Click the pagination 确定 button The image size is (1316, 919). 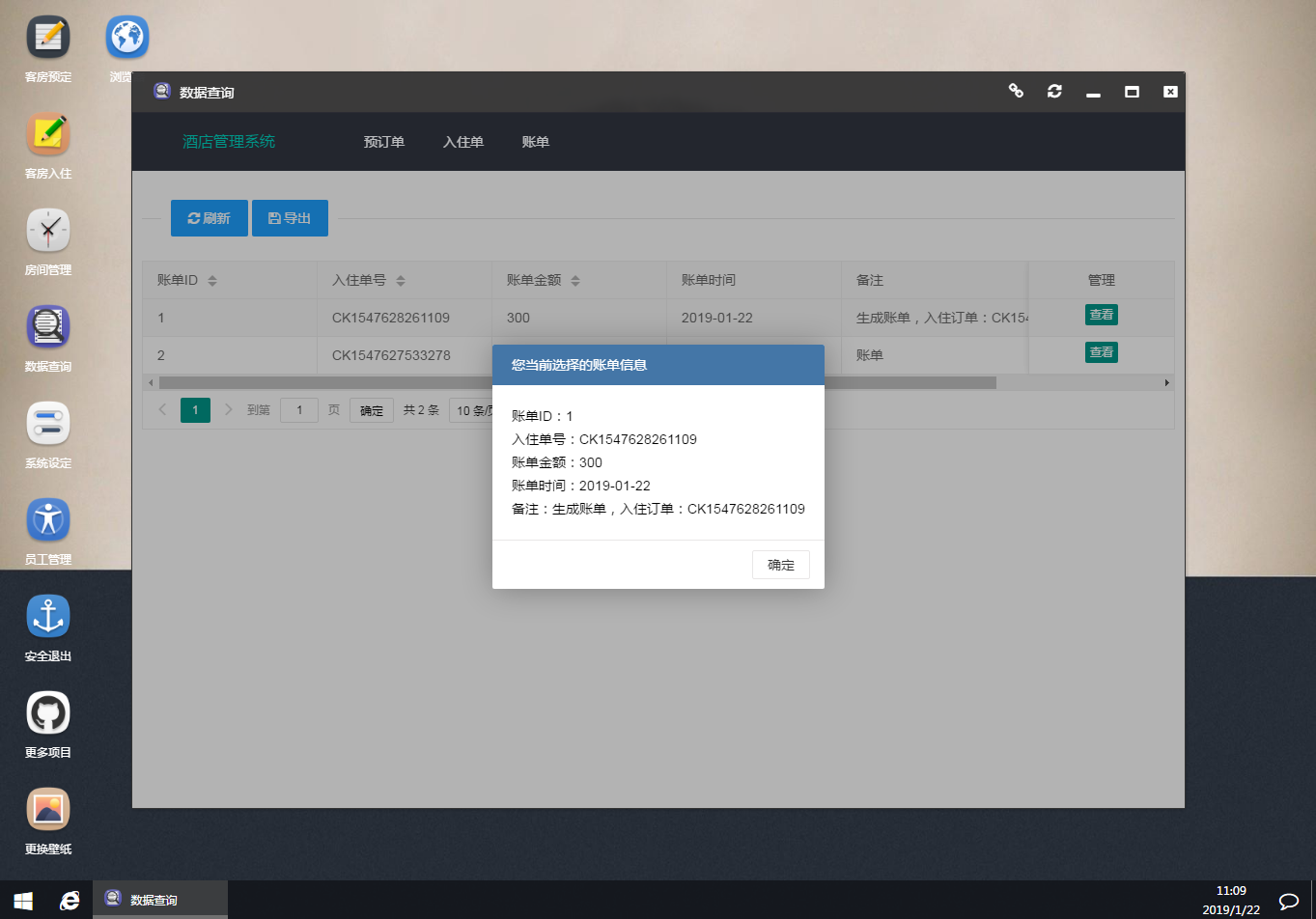click(372, 410)
